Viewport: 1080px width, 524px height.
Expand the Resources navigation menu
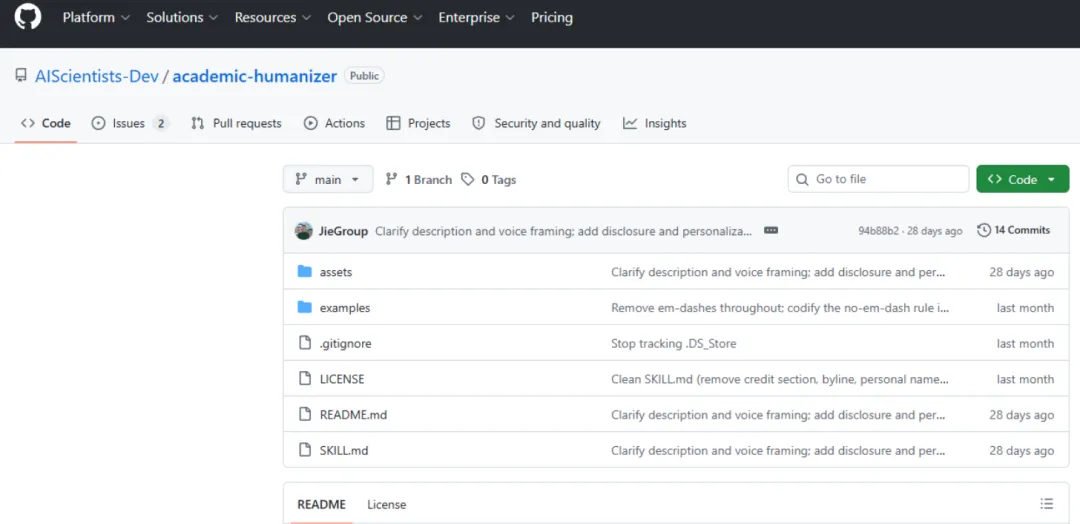273,17
